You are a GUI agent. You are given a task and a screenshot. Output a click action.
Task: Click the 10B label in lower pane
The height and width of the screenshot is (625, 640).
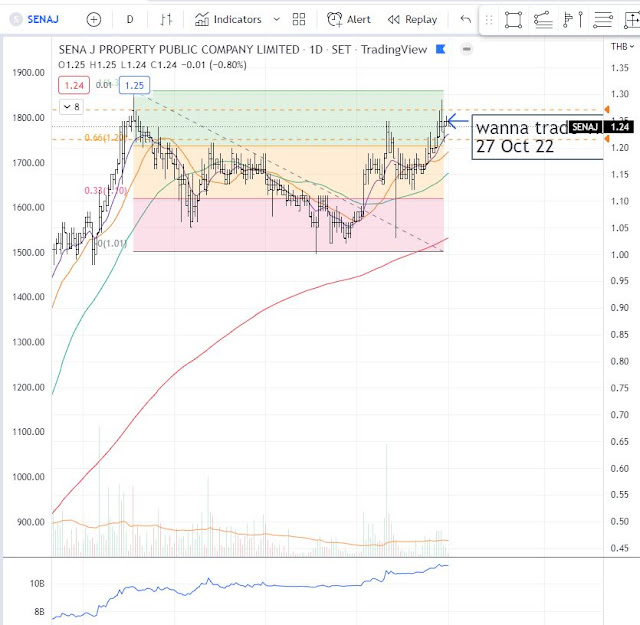point(37,584)
